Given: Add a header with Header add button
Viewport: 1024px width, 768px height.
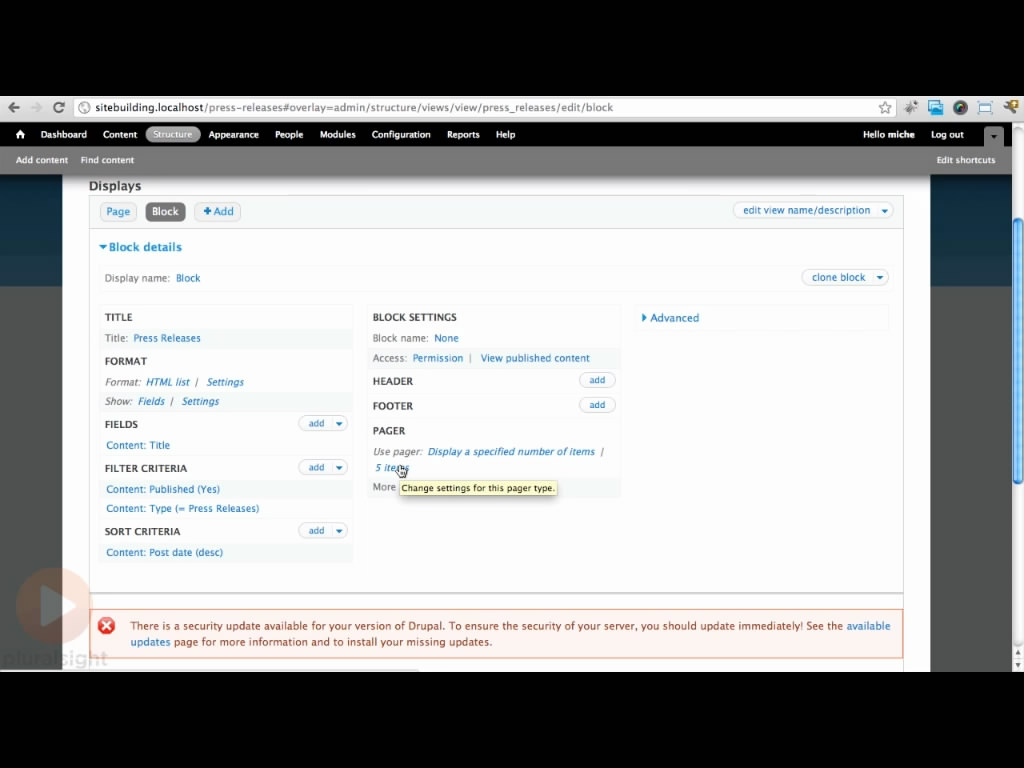Looking at the screenshot, I should click(597, 380).
